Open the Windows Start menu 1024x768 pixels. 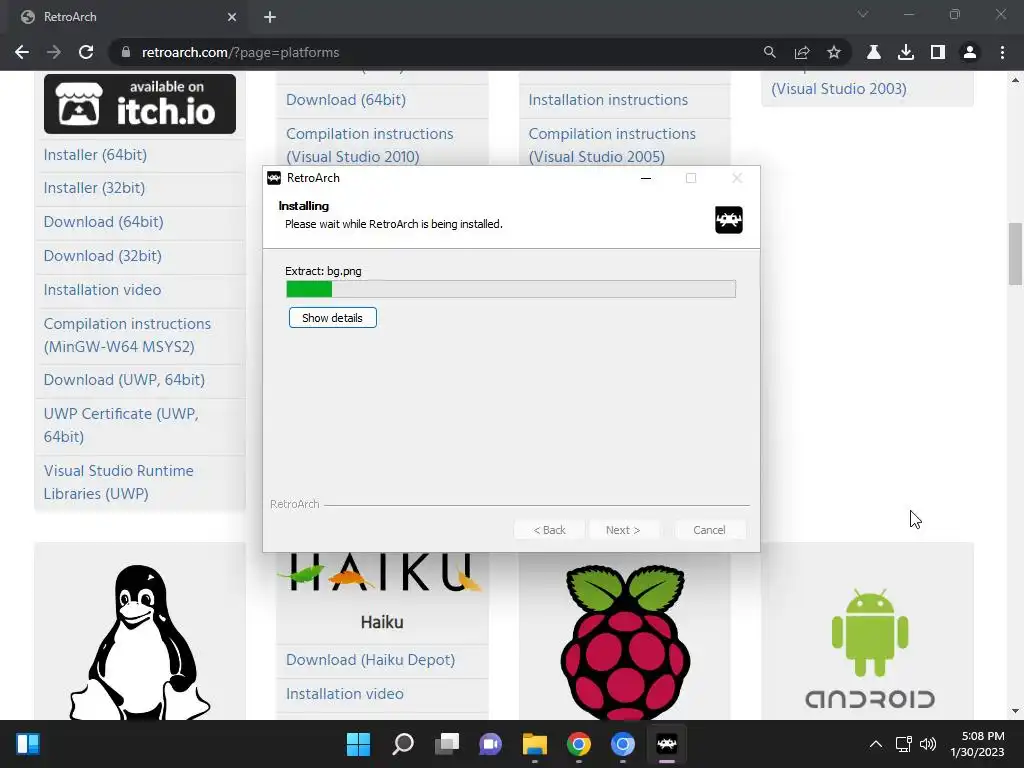click(x=358, y=744)
